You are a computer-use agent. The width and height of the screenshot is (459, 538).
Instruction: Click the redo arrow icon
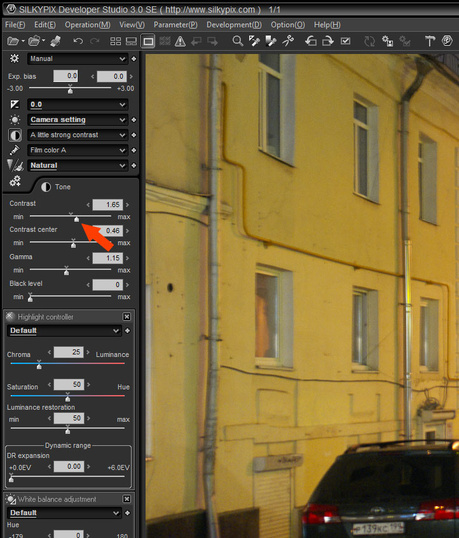coord(95,42)
